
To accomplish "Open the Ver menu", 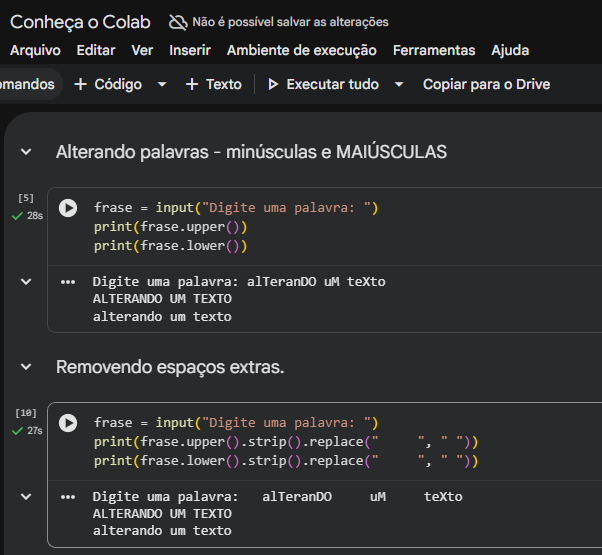I will point(142,50).
